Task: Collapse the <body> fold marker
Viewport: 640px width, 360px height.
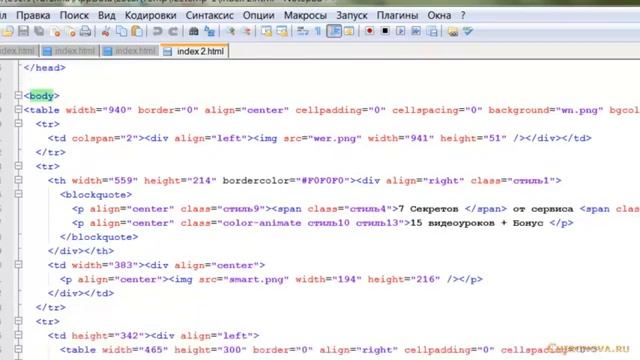Action: [x=18, y=96]
